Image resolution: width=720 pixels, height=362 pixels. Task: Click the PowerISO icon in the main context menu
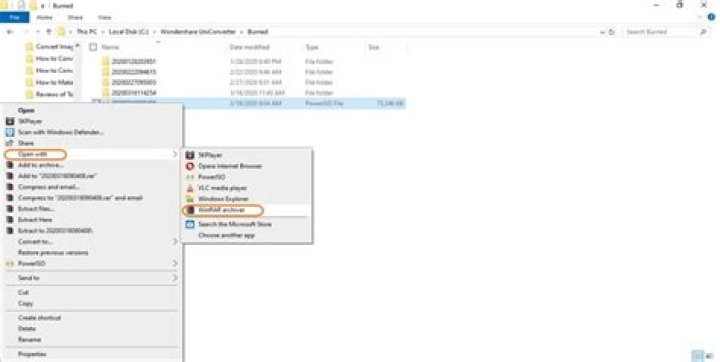coord(10,264)
